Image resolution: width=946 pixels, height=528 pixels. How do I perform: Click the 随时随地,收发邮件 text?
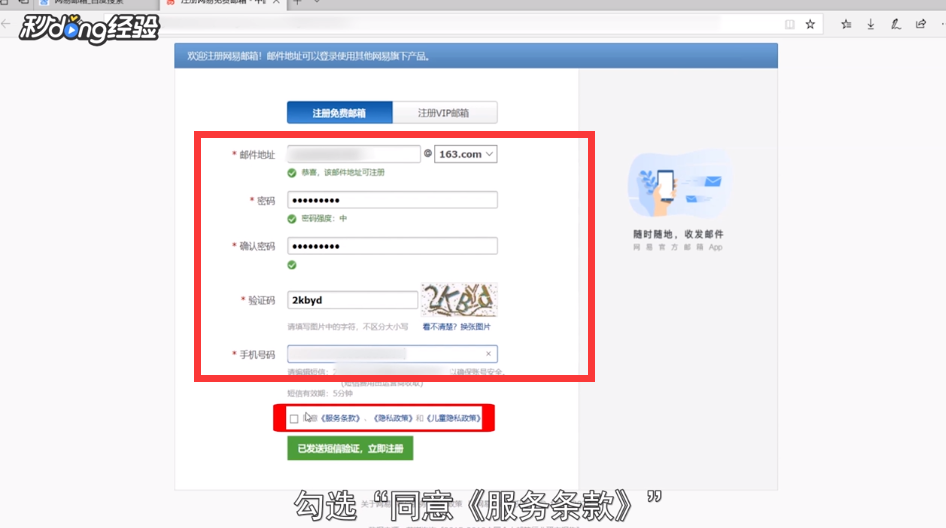678,234
